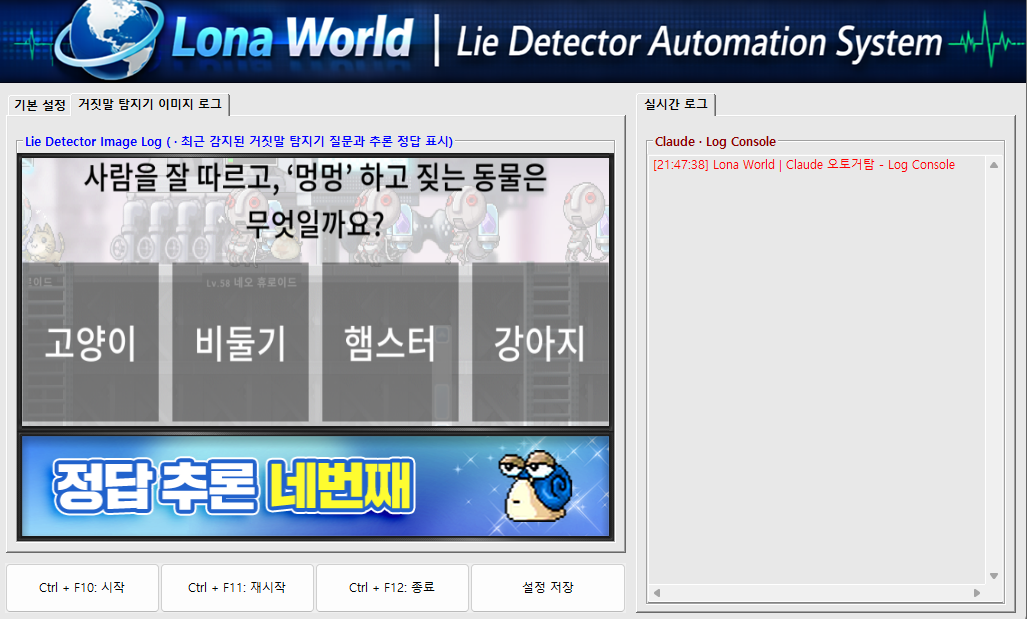Click the Lie Detector Automation System title
Image resolution: width=1027 pixels, height=619 pixels.
pos(699,42)
